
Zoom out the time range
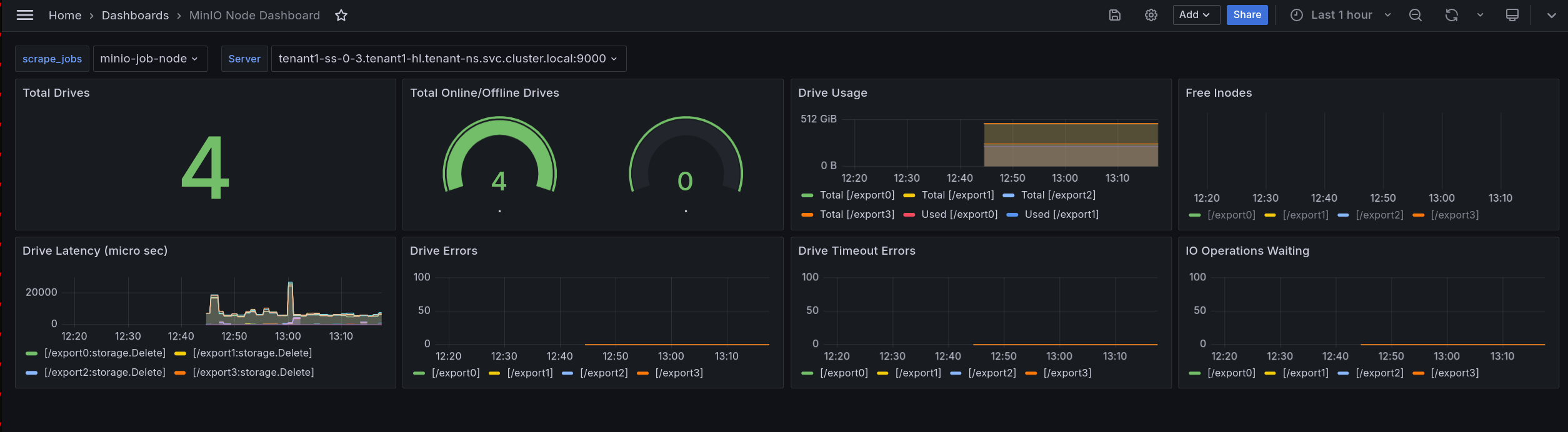point(1416,15)
